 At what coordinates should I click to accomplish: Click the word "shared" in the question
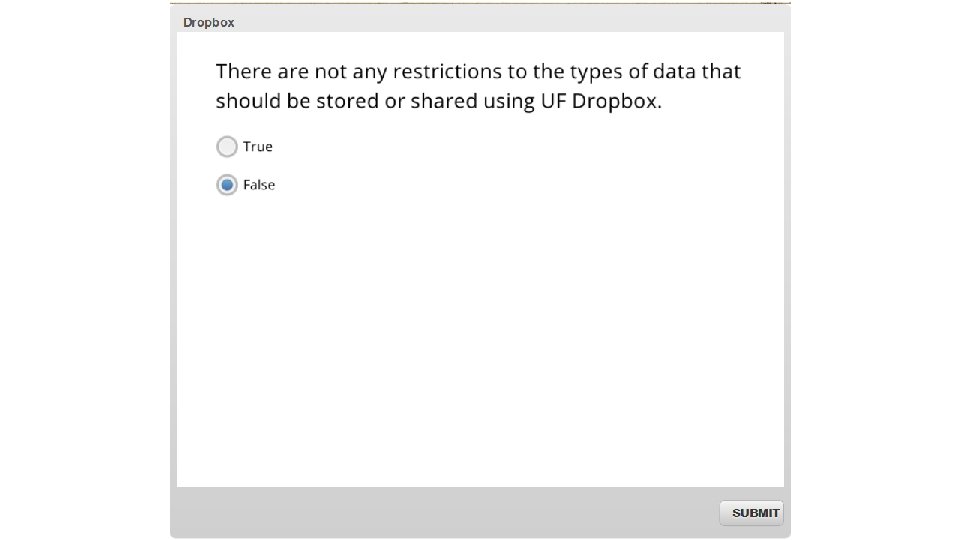click(432, 102)
